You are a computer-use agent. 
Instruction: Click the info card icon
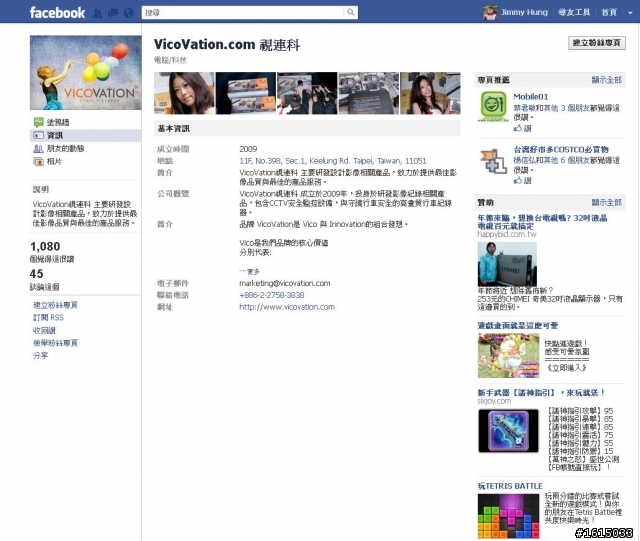pos(38,135)
